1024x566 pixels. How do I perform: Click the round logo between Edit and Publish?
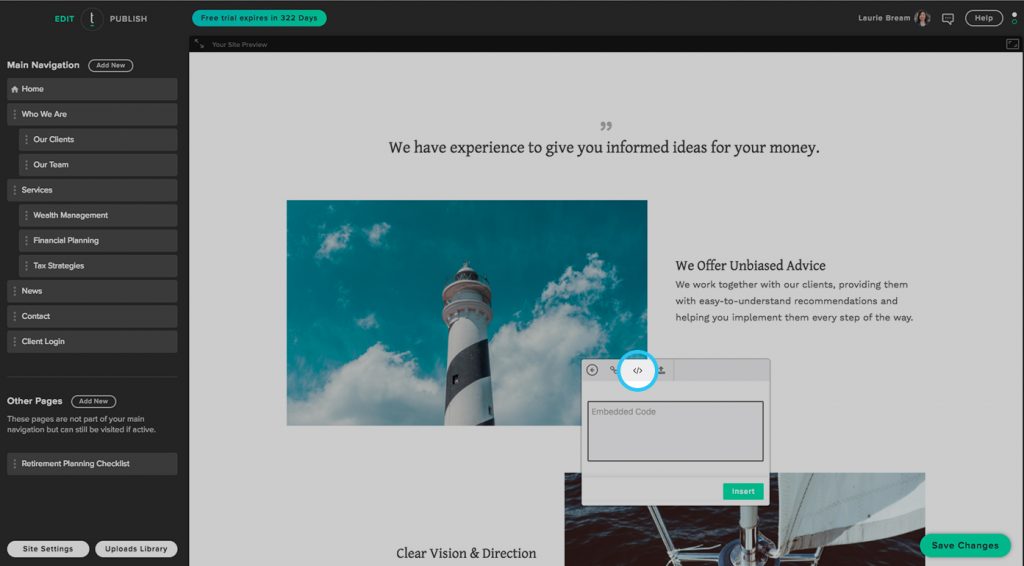(92, 19)
